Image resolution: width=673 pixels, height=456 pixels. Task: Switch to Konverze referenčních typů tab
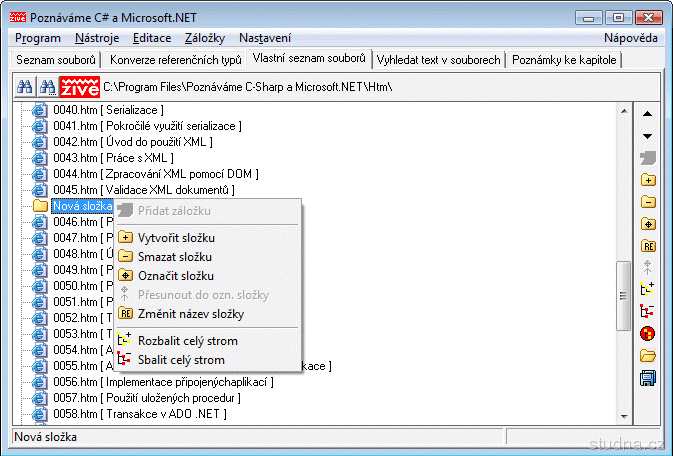click(176, 60)
